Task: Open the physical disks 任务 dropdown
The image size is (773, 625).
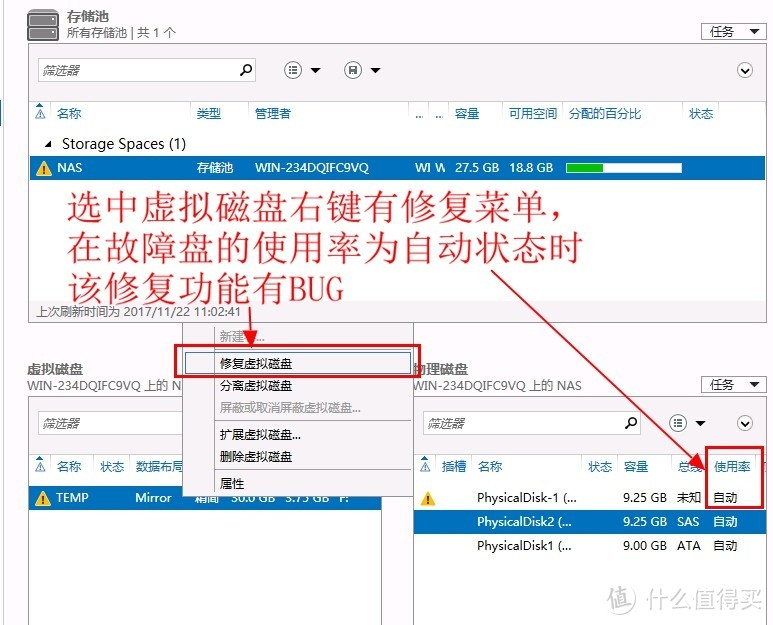Action: tap(734, 384)
